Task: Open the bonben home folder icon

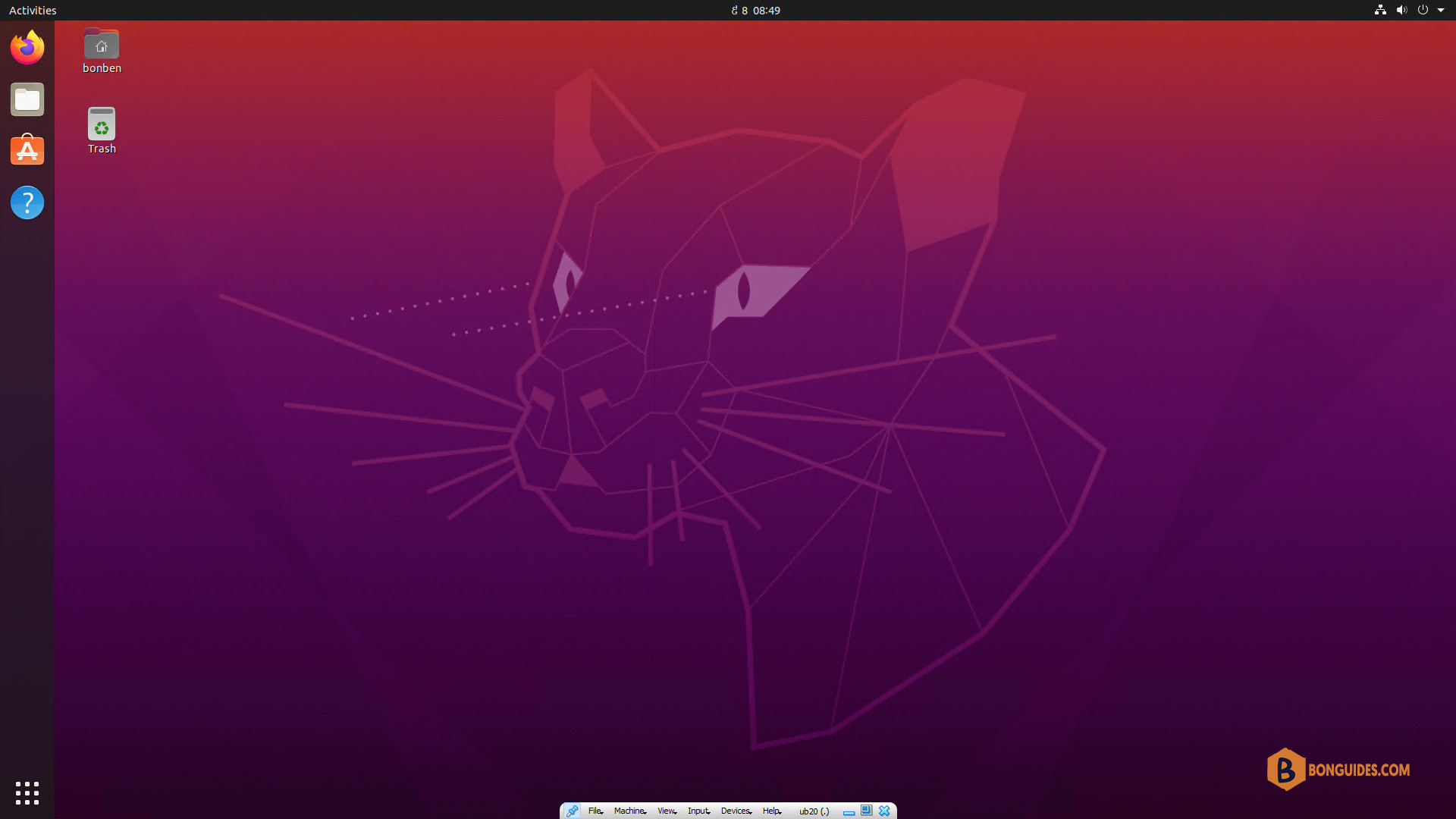Action: coord(102,52)
